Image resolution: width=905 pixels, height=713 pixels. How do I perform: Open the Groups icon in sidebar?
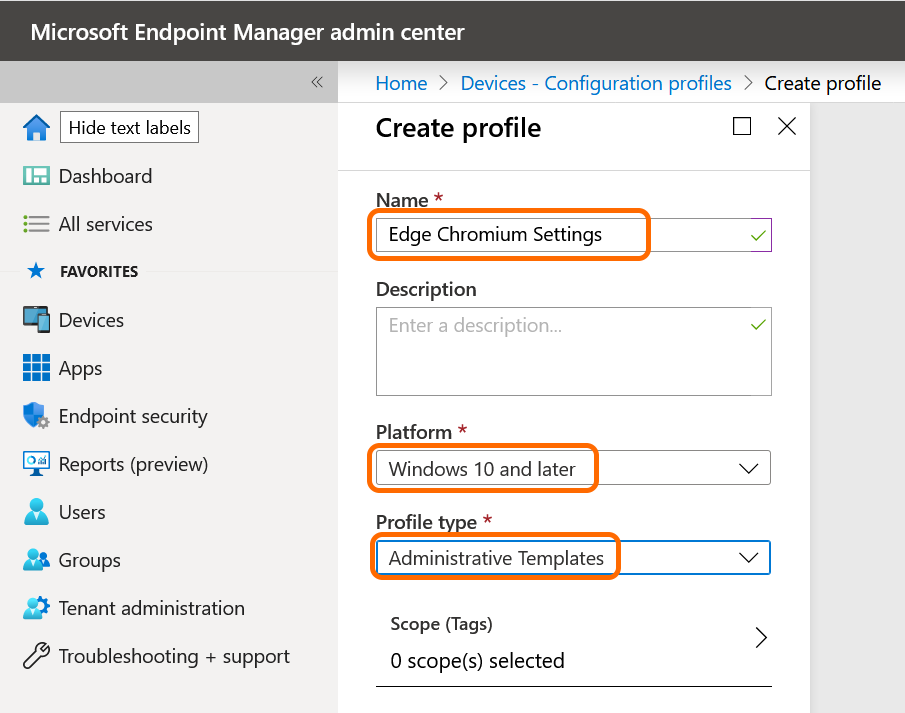tap(36, 560)
